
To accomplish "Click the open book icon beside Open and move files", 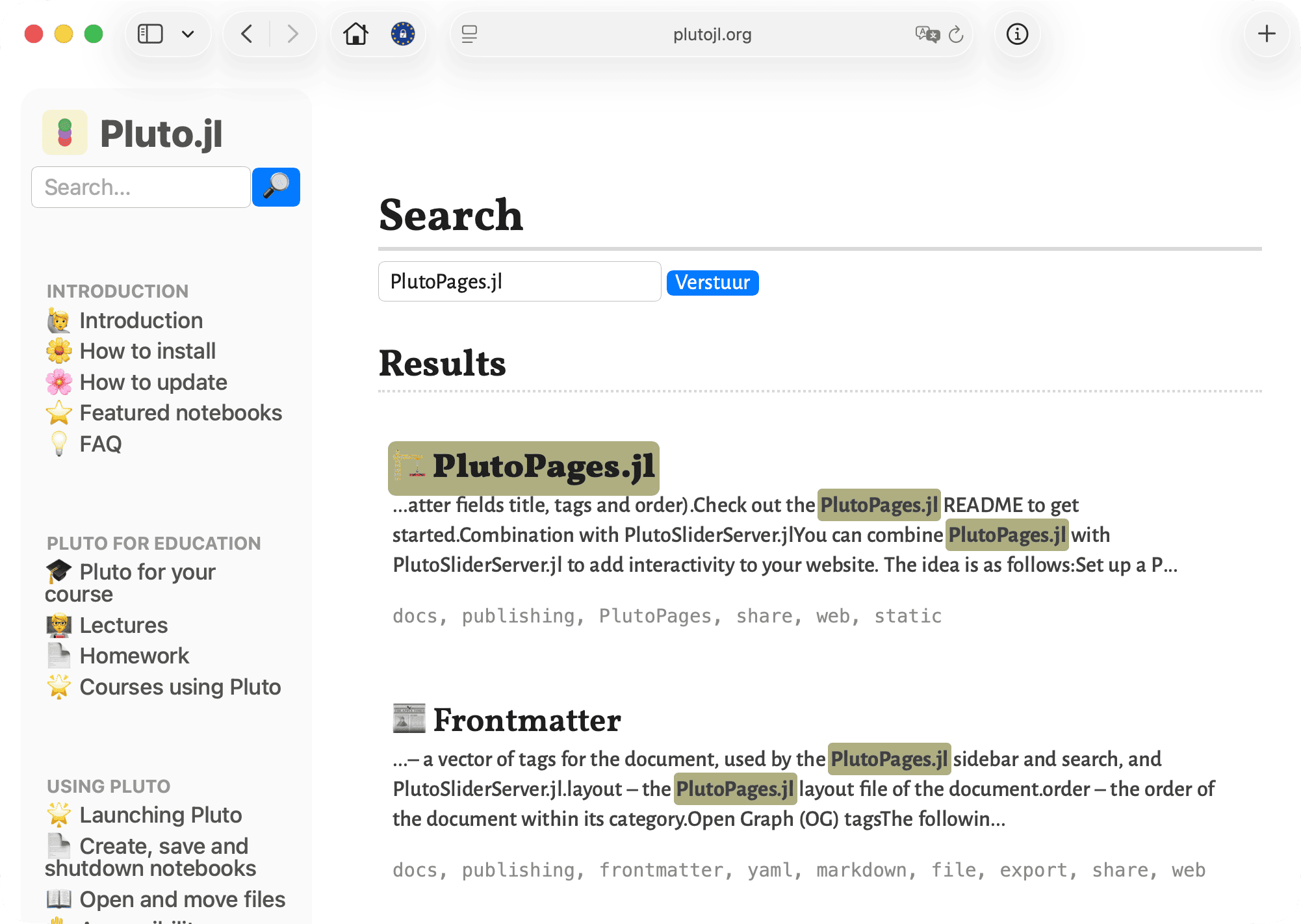I will (x=59, y=899).
